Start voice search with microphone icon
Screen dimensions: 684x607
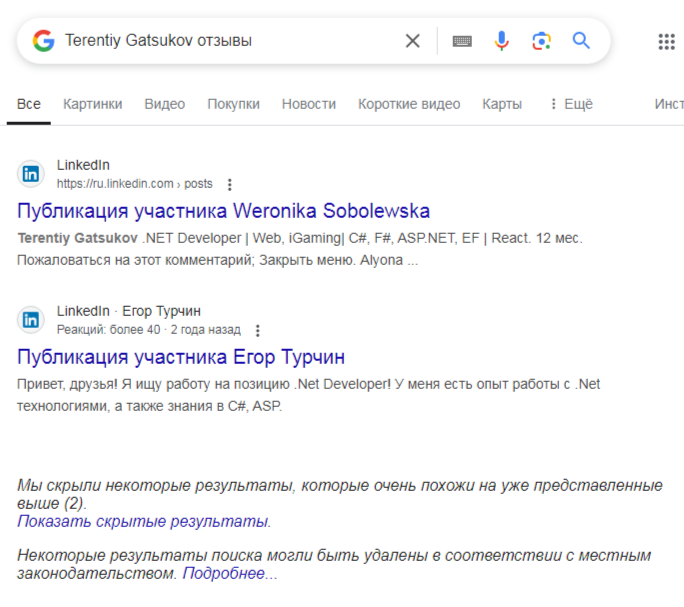(x=502, y=41)
